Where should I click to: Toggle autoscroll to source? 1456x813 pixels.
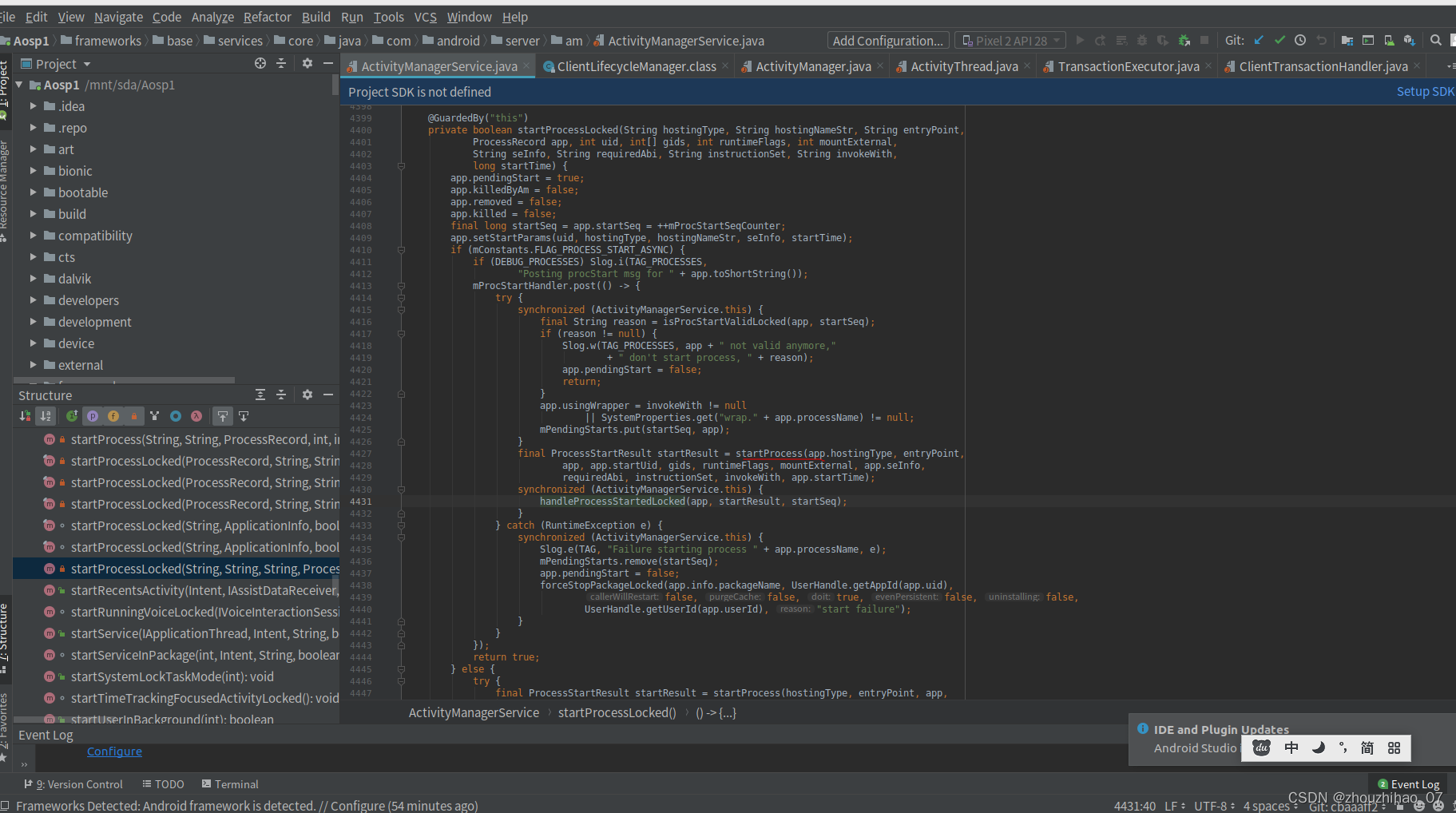click(x=223, y=415)
